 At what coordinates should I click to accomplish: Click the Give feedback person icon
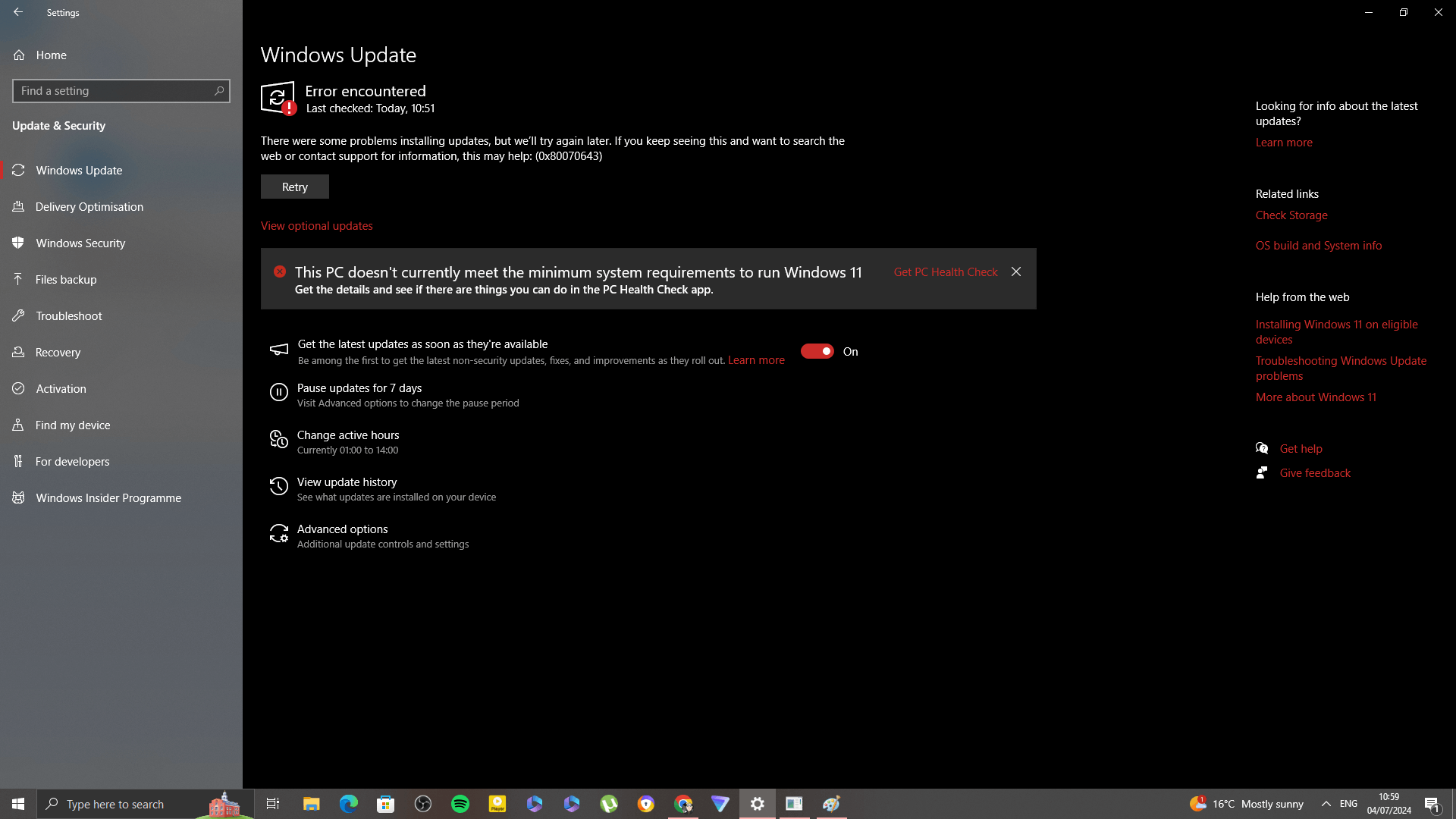pos(1262,472)
